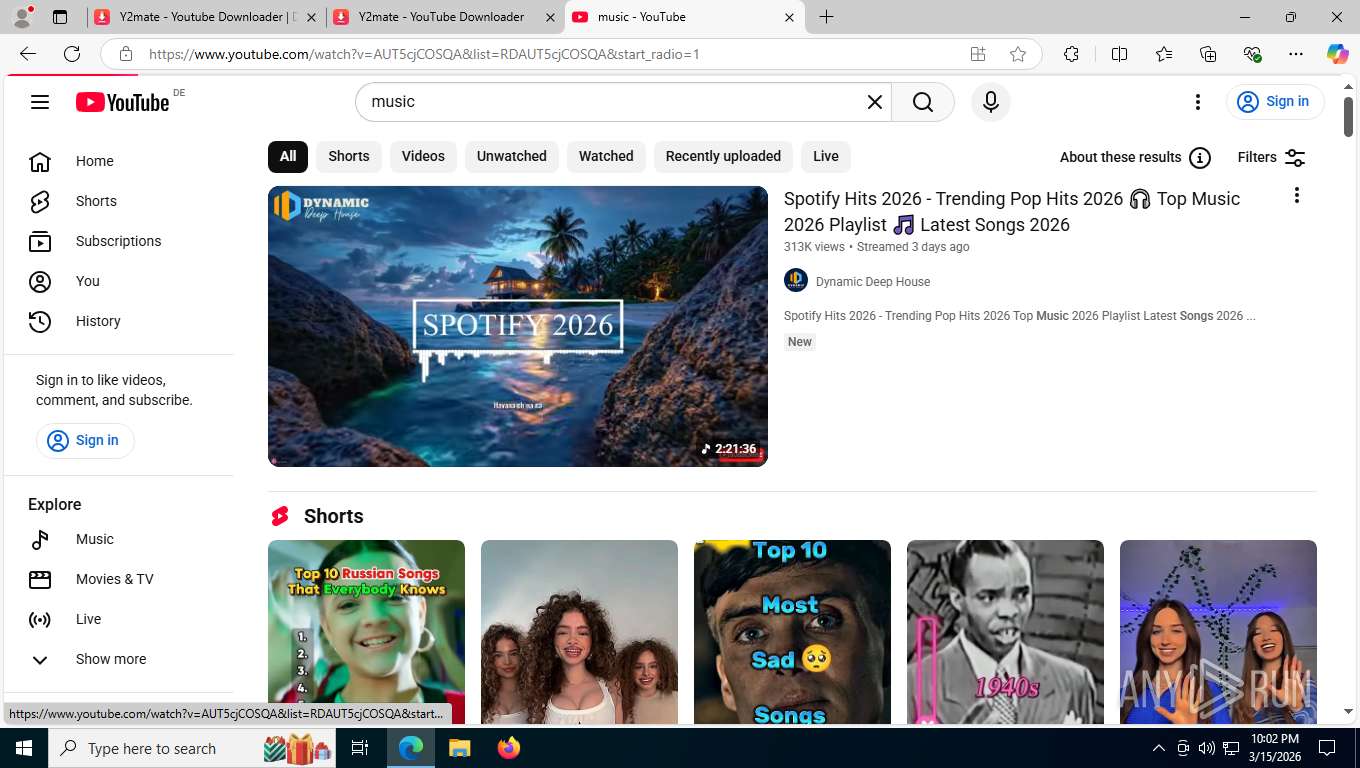Open Shorts from the sidebar
The image size is (1360, 768).
click(118, 201)
